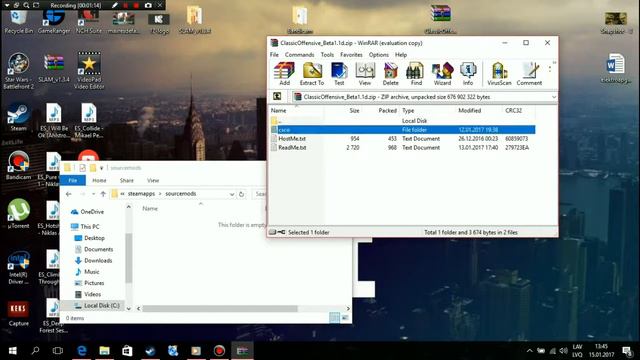Image resolution: width=640 pixels, height=360 pixels.
Task: Click the Bandicam screenshot camera icon
Action: (x=148, y=5)
